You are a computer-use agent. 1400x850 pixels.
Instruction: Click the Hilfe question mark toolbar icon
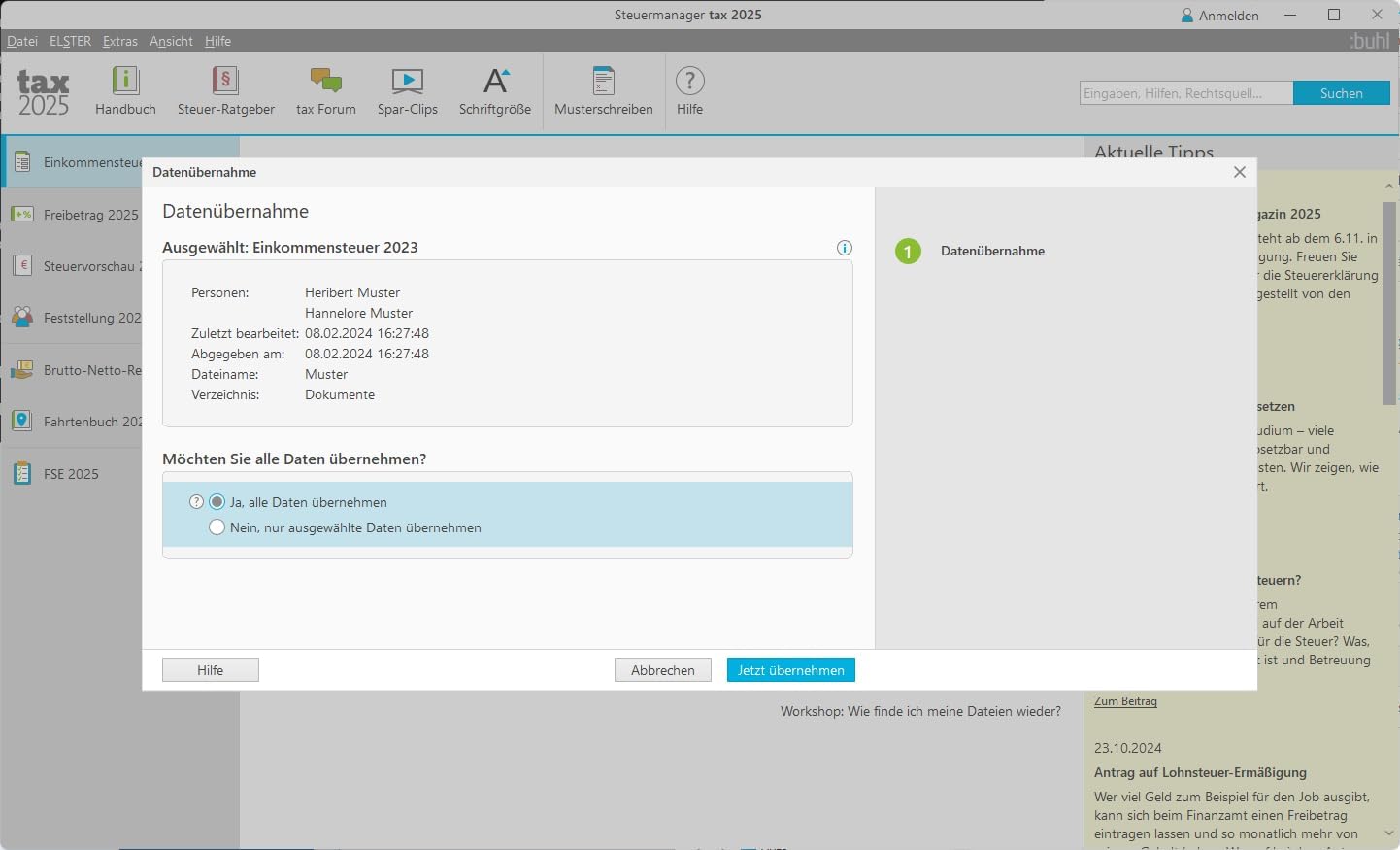tap(689, 81)
